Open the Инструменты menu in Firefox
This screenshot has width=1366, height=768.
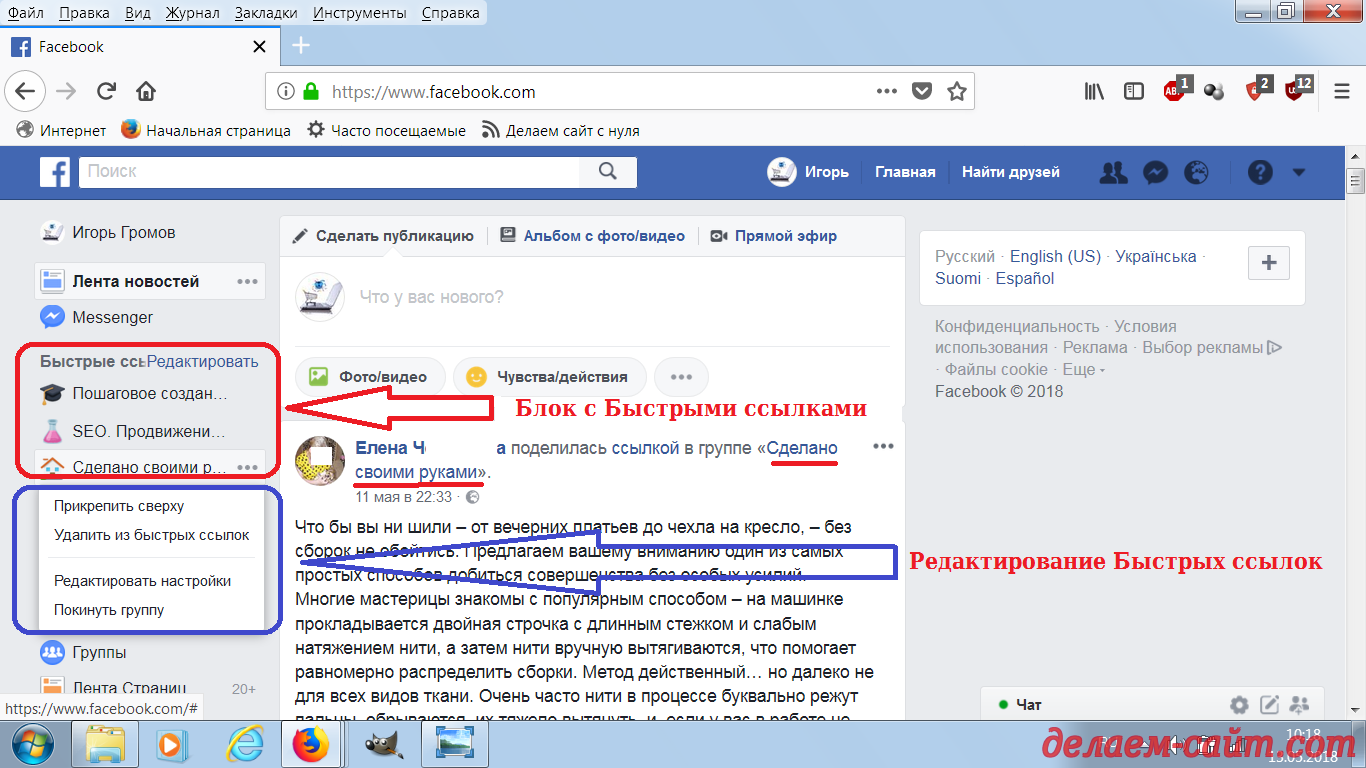358,12
